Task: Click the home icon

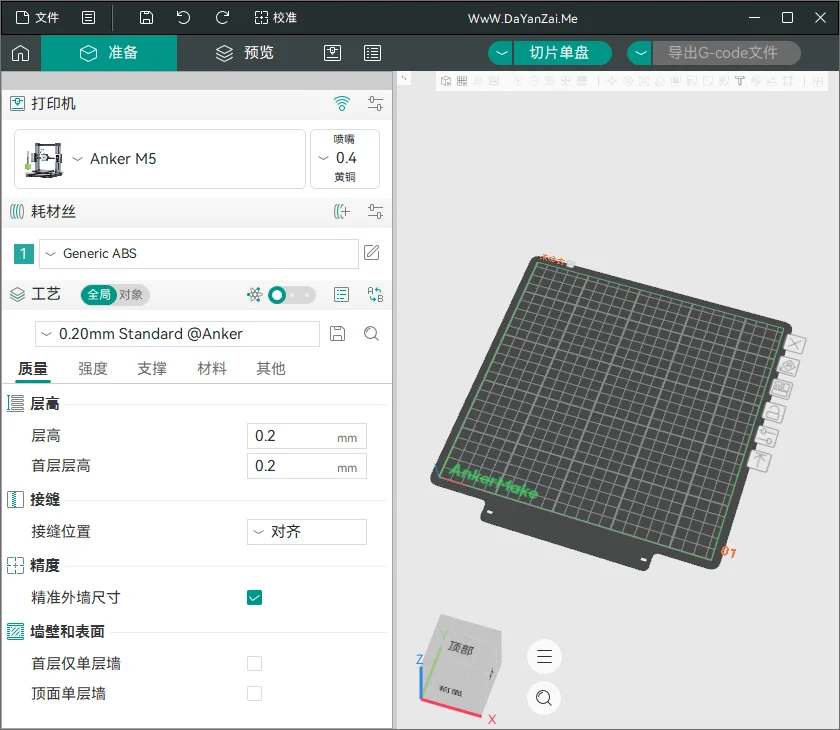Action: (x=20, y=53)
